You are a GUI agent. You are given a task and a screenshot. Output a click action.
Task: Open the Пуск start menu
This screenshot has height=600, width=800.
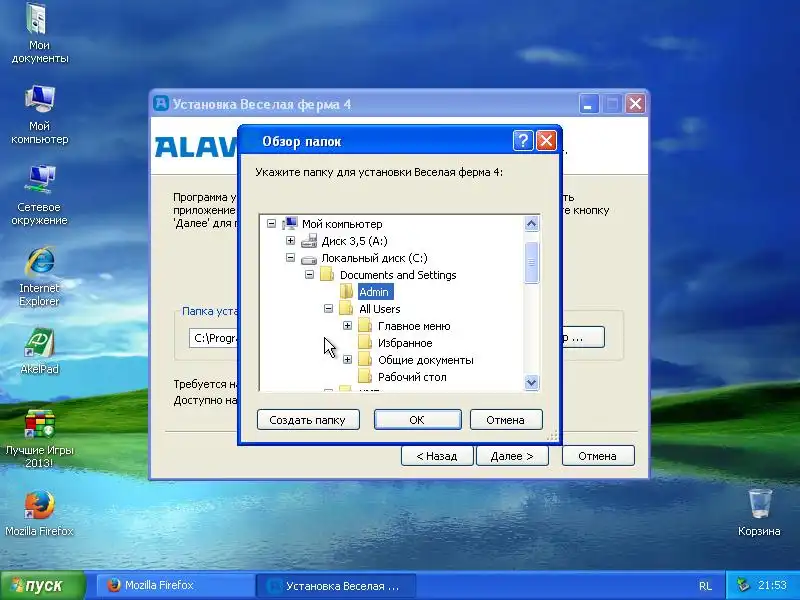click(43, 585)
